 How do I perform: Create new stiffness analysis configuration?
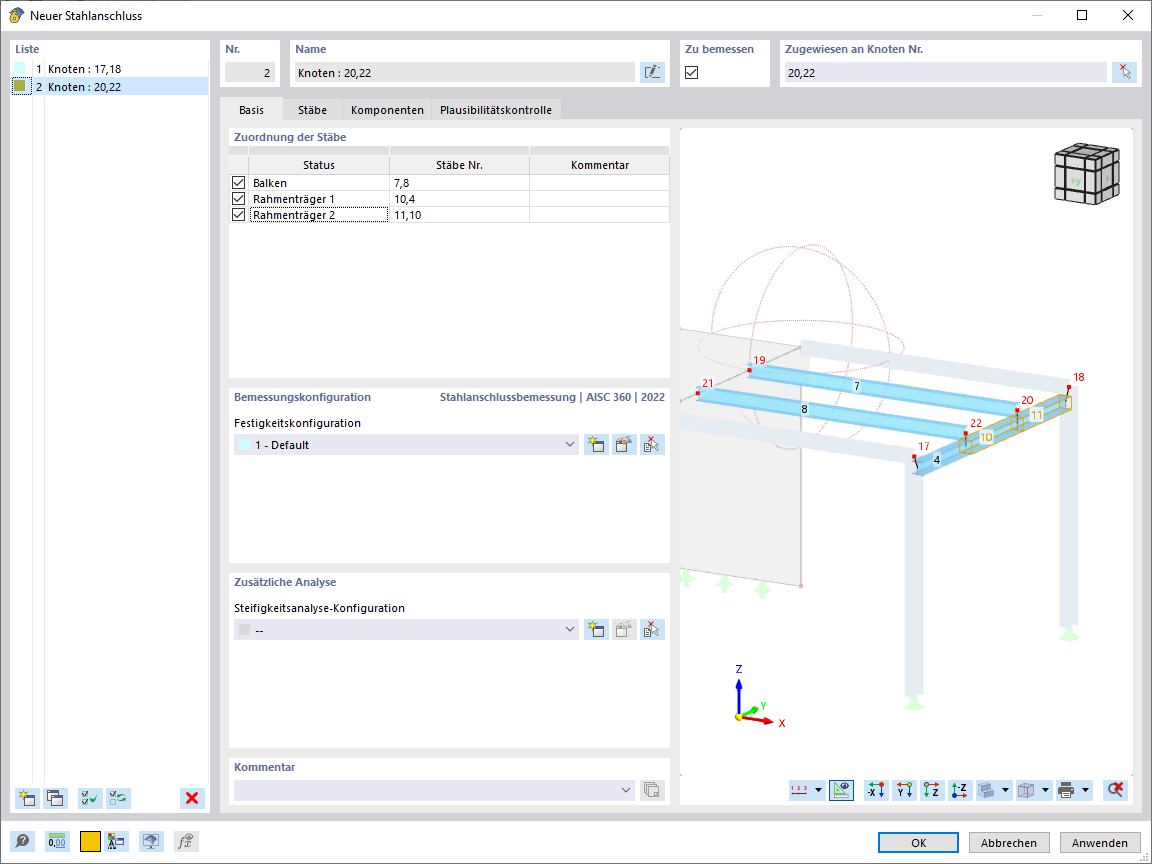coord(596,630)
